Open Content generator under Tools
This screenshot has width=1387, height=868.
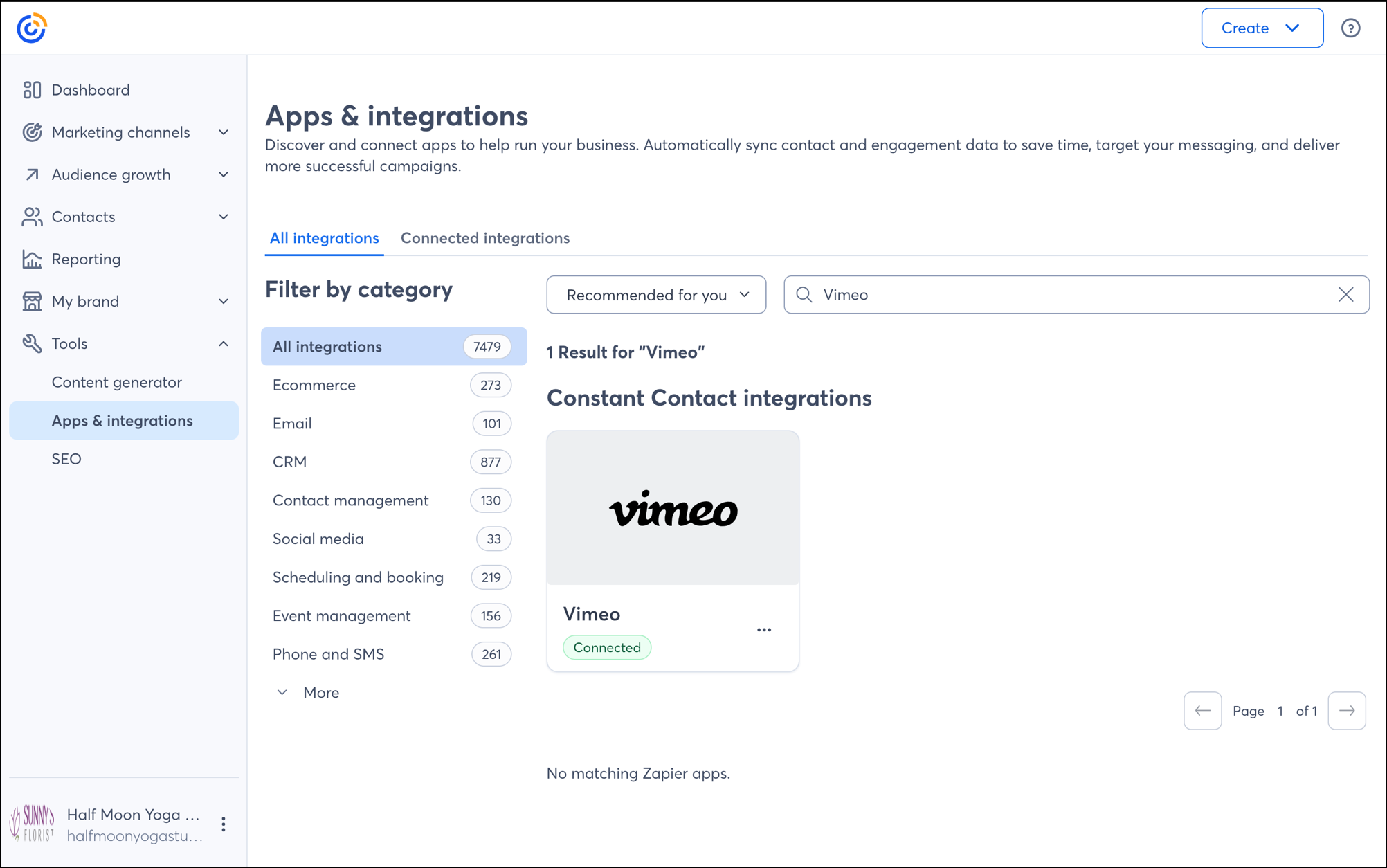tap(117, 382)
